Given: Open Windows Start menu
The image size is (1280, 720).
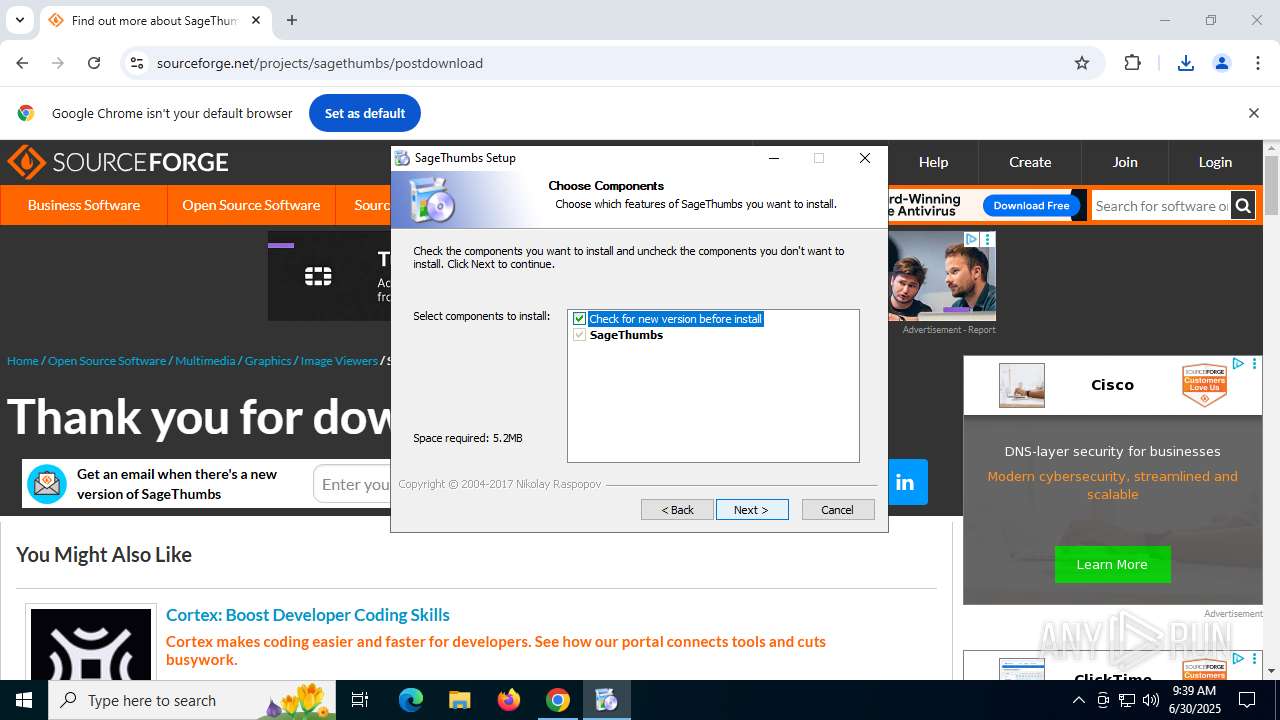Looking at the screenshot, I should [x=24, y=700].
